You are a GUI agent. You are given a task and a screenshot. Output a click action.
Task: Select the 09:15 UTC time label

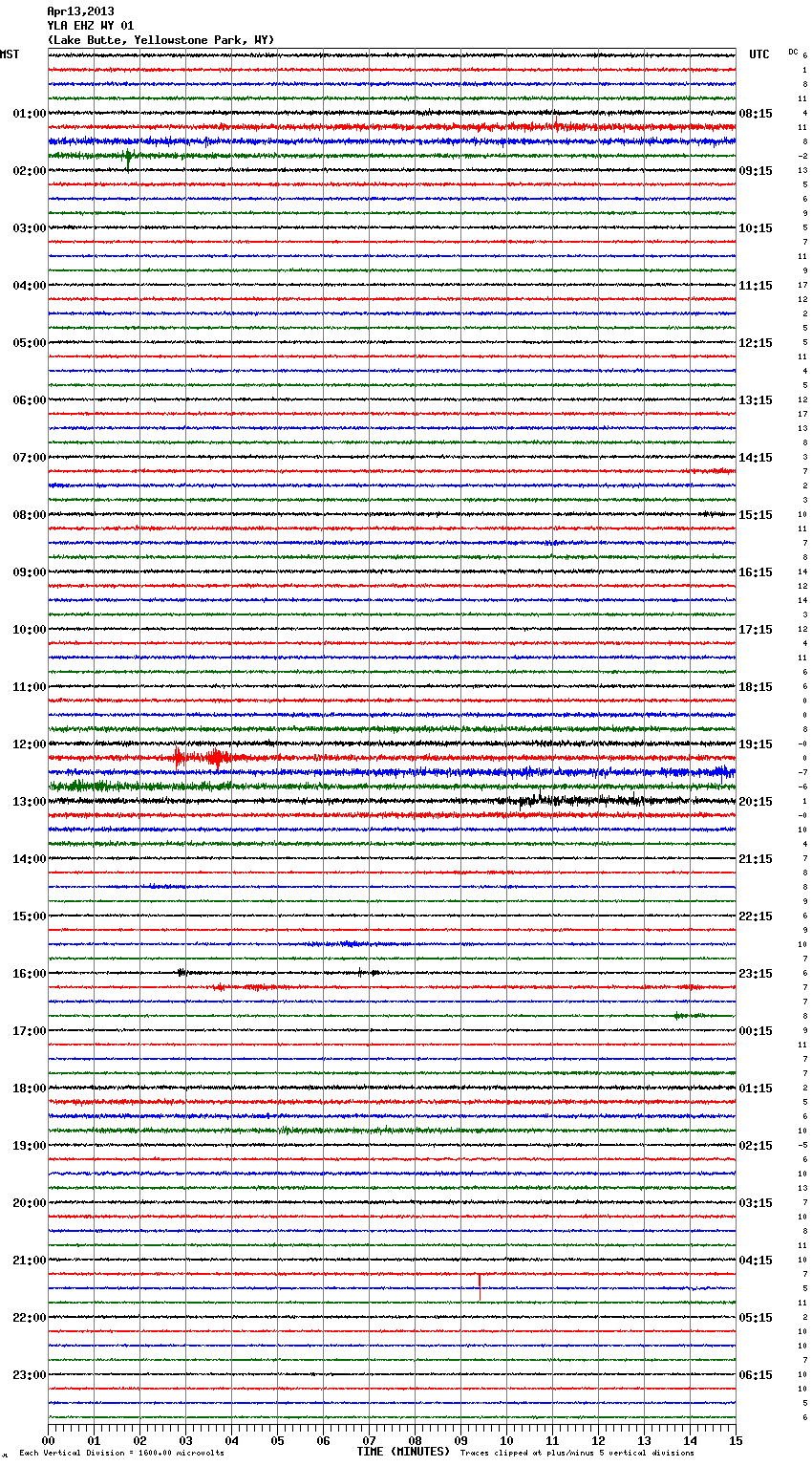[756, 171]
